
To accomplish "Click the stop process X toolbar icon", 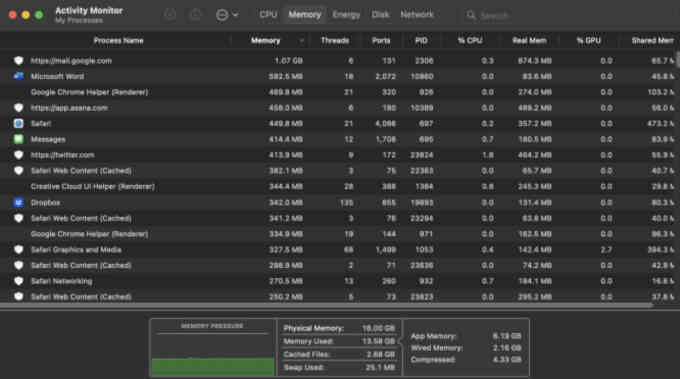I will [x=170, y=15].
